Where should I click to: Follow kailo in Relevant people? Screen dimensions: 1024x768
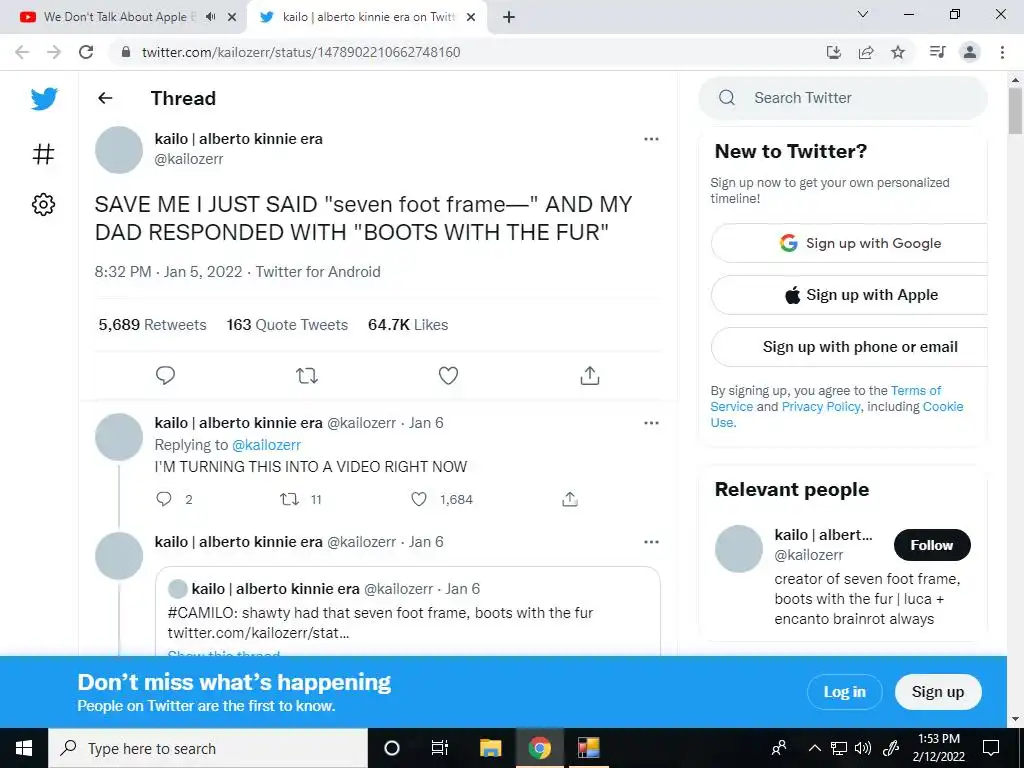(932, 545)
